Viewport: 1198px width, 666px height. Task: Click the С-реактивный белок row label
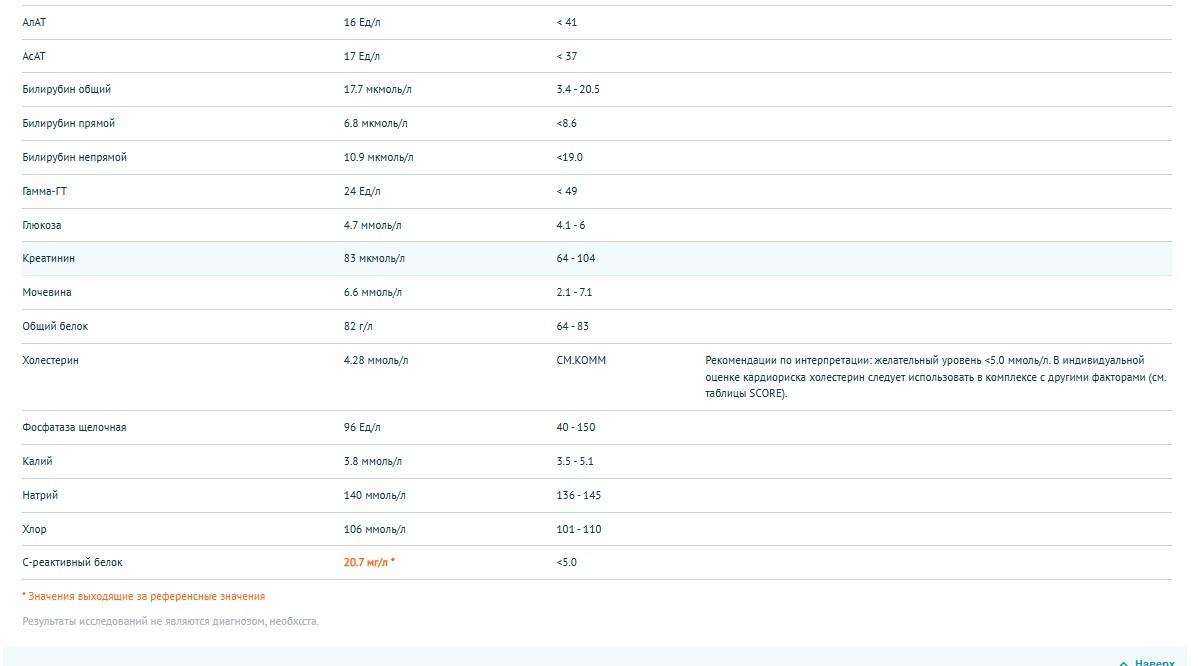pos(72,563)
